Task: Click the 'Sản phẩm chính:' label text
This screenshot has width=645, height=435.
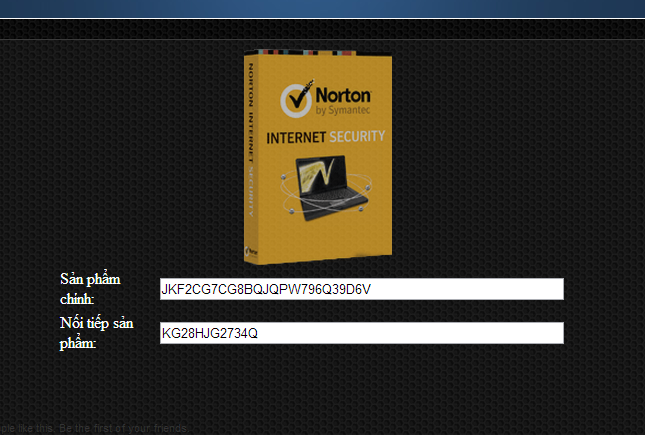Action: pos(90,289)
